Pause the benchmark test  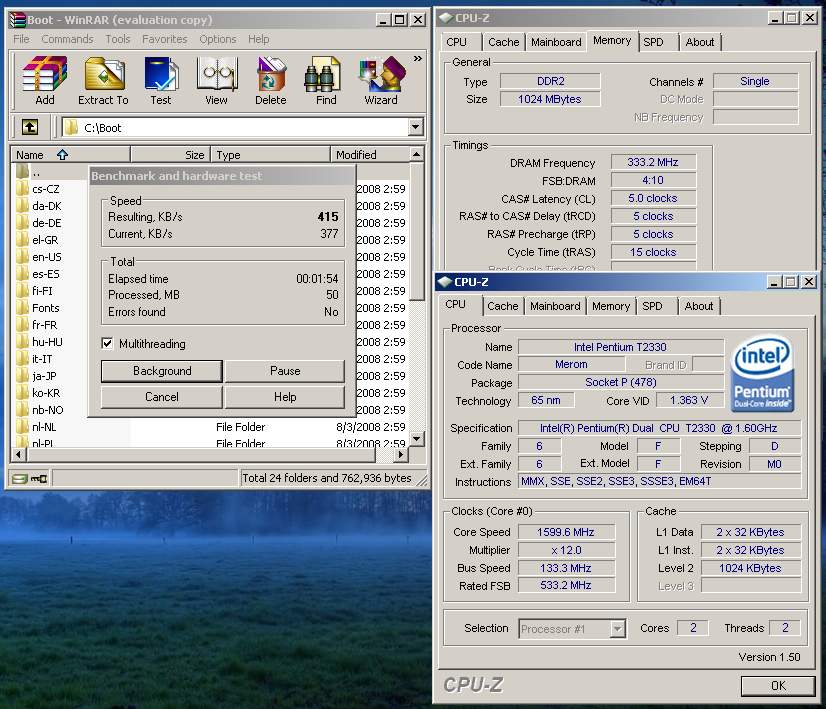point(285,371)
